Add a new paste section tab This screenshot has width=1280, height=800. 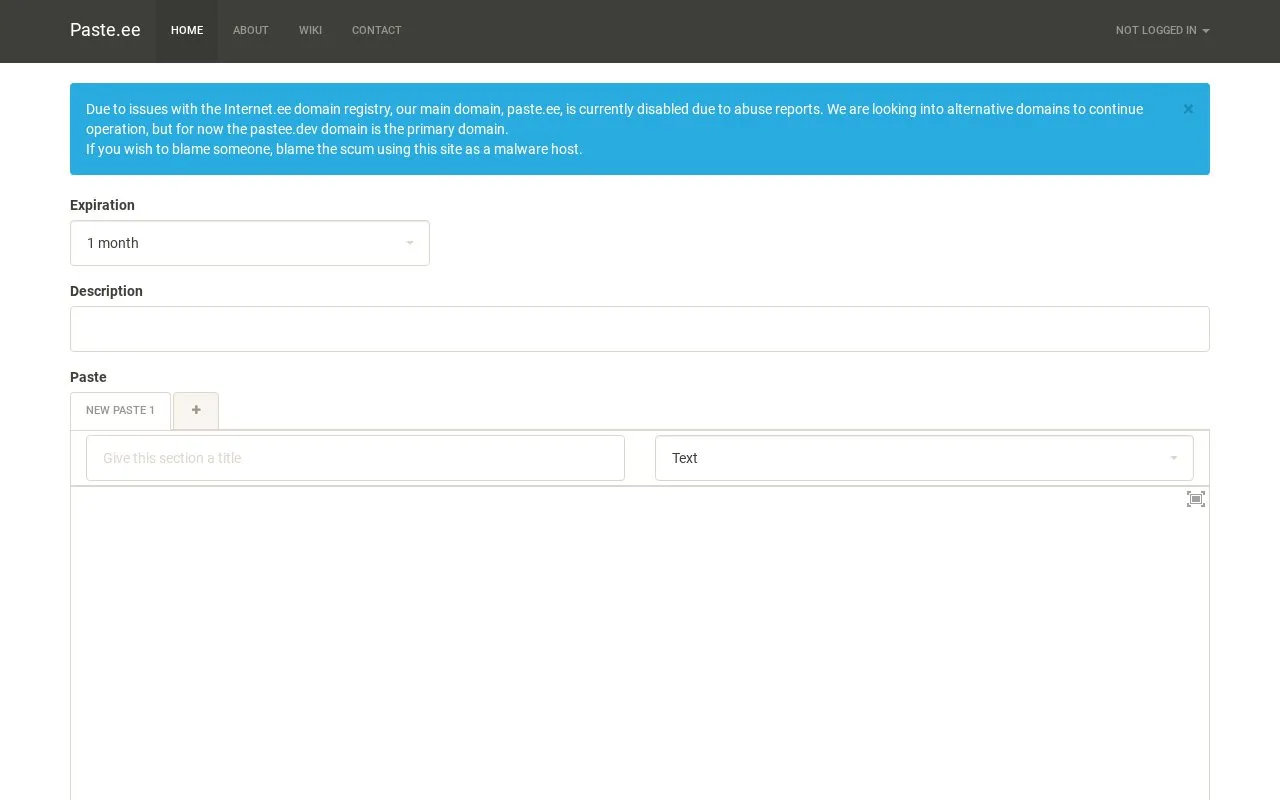196,410
